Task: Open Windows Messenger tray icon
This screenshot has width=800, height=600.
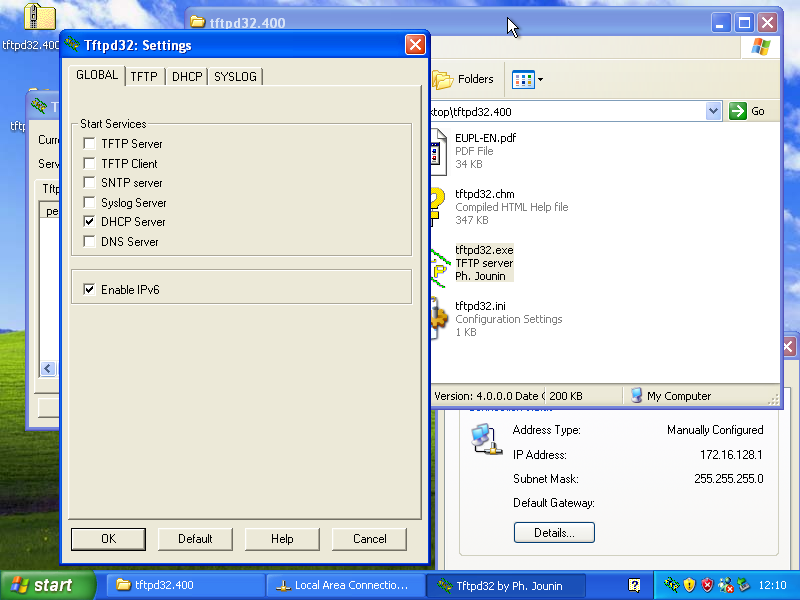Action: click(725, 585)
